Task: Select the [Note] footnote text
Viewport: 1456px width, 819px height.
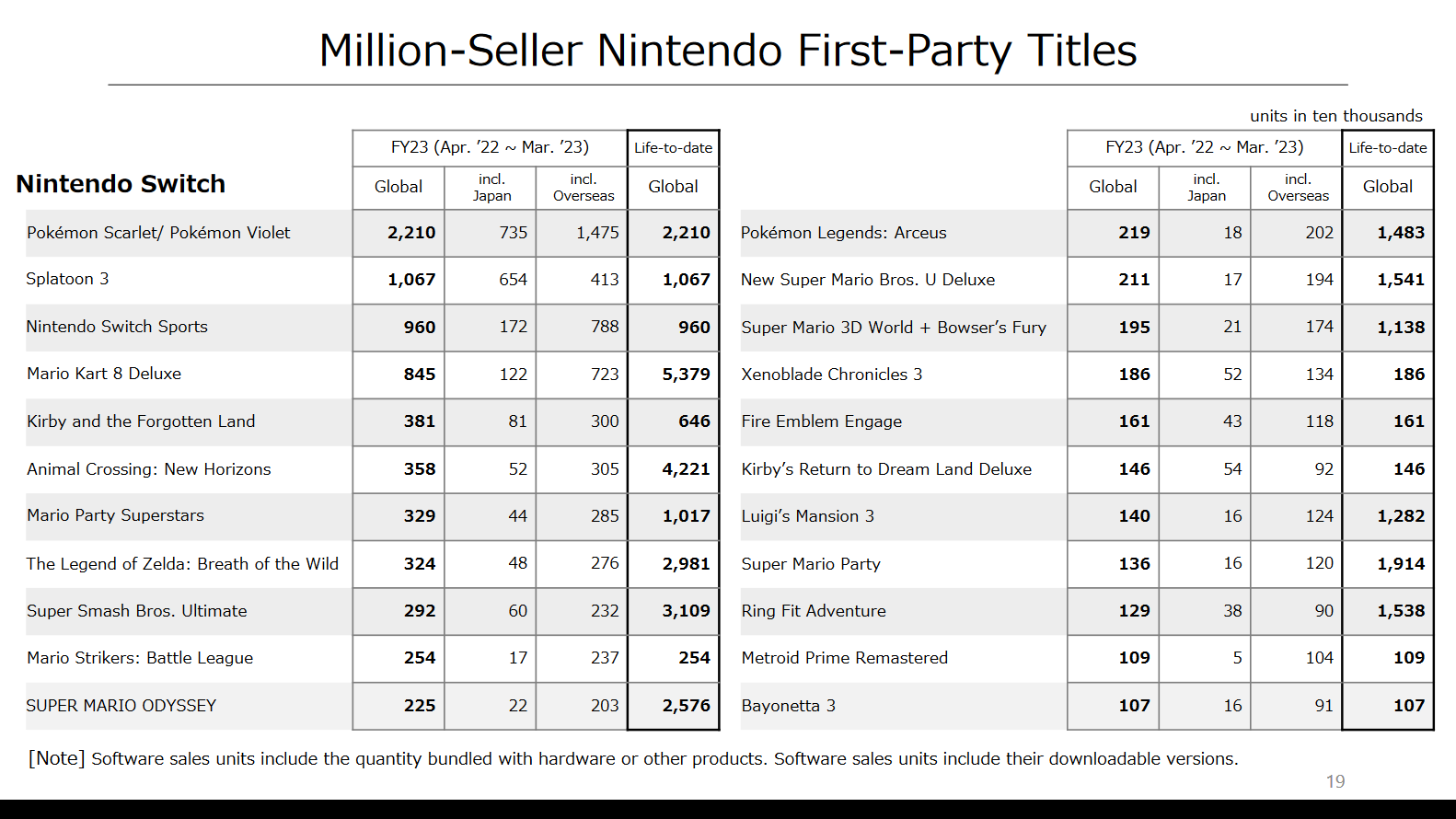Action: tap(633, 758)
